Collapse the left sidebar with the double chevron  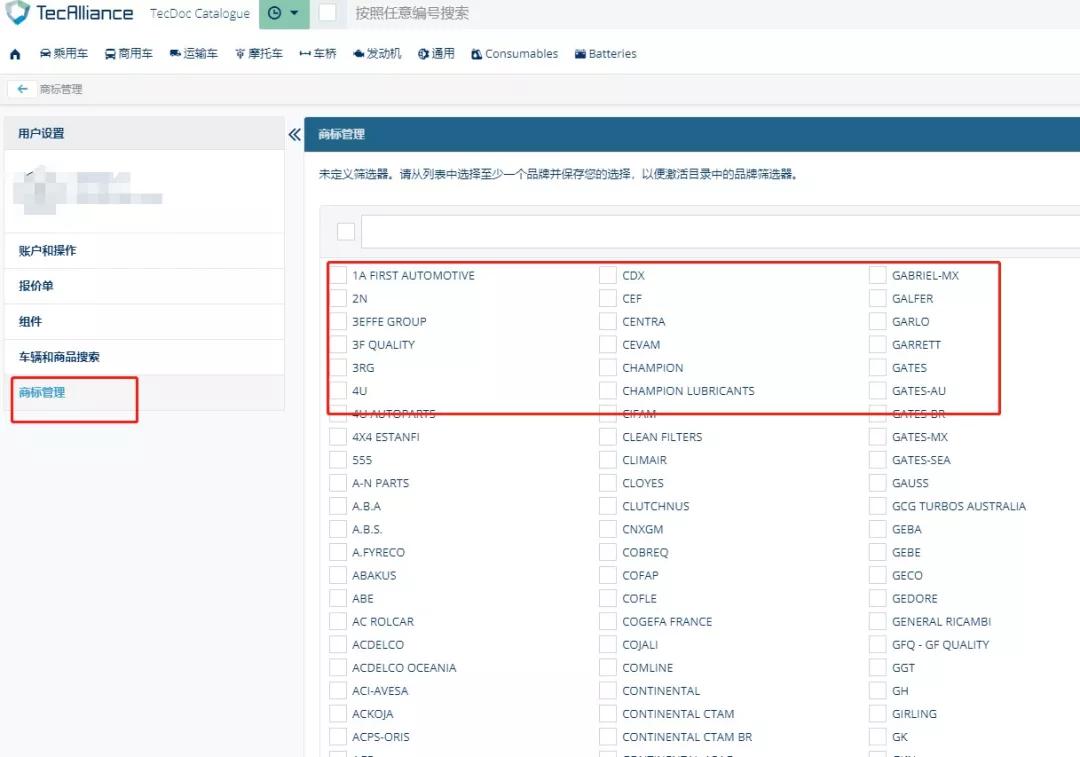pyautogui.click(x=294, y=133)
